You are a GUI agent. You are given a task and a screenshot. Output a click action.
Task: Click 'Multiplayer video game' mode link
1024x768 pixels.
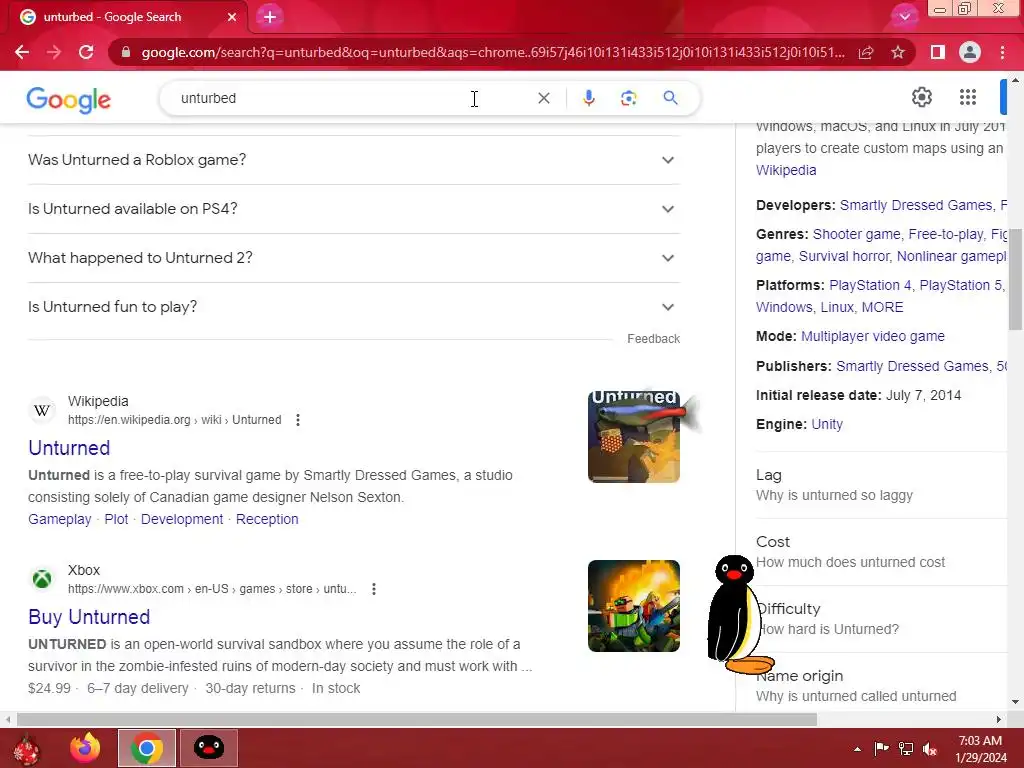tap(872, 336)
